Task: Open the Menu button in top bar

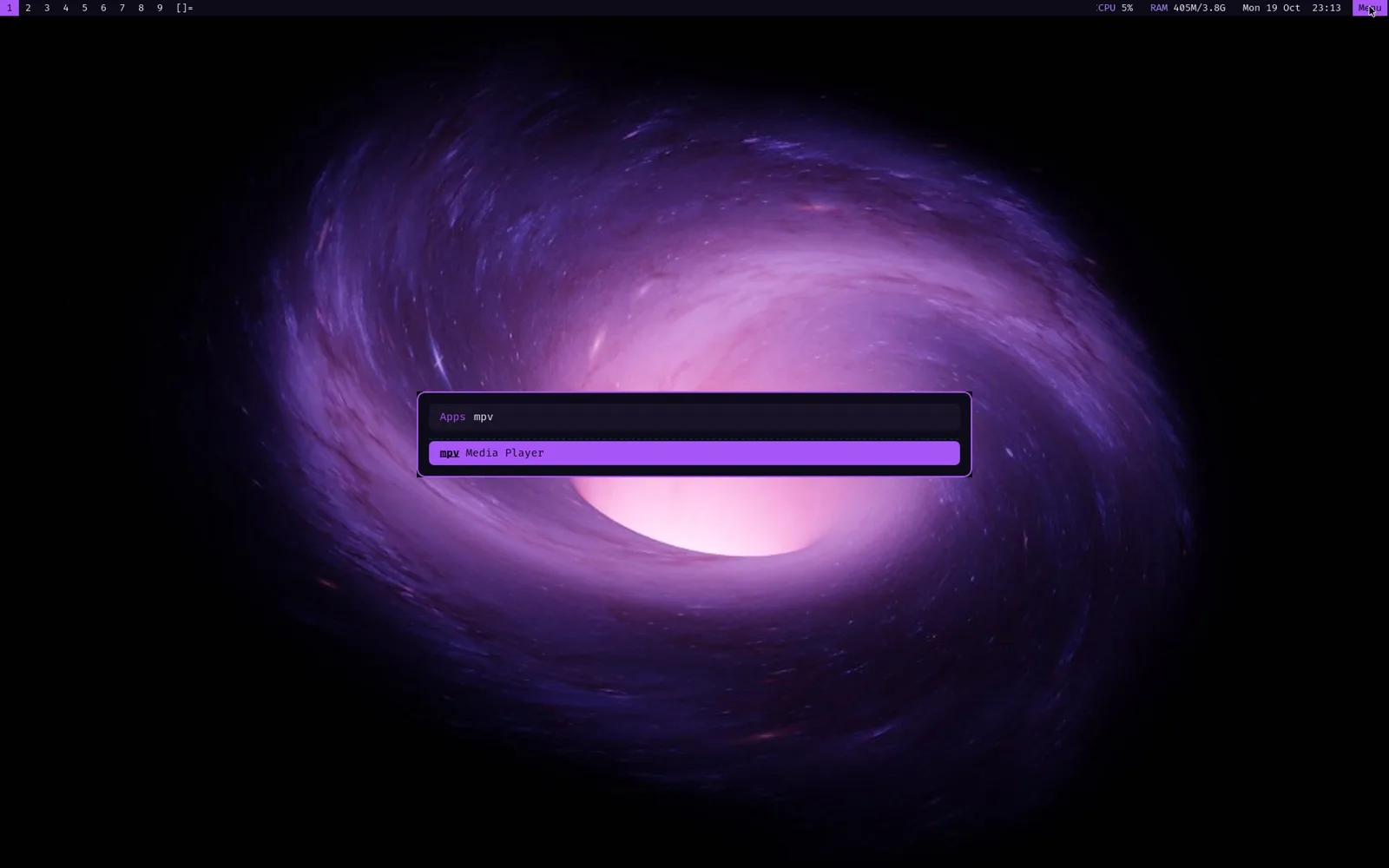Action: coord(1370,8)
